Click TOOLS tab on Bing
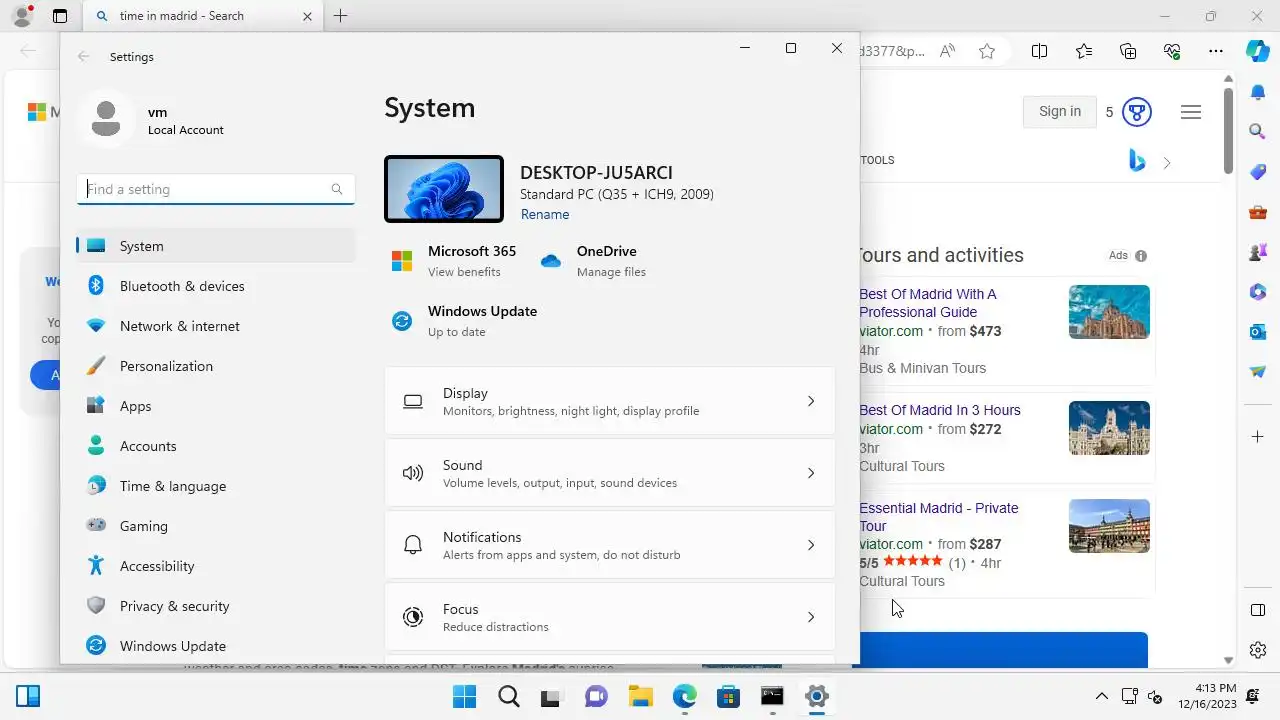Image resolution: width=1280 pixels, height=720 pixels. [877, 160]
